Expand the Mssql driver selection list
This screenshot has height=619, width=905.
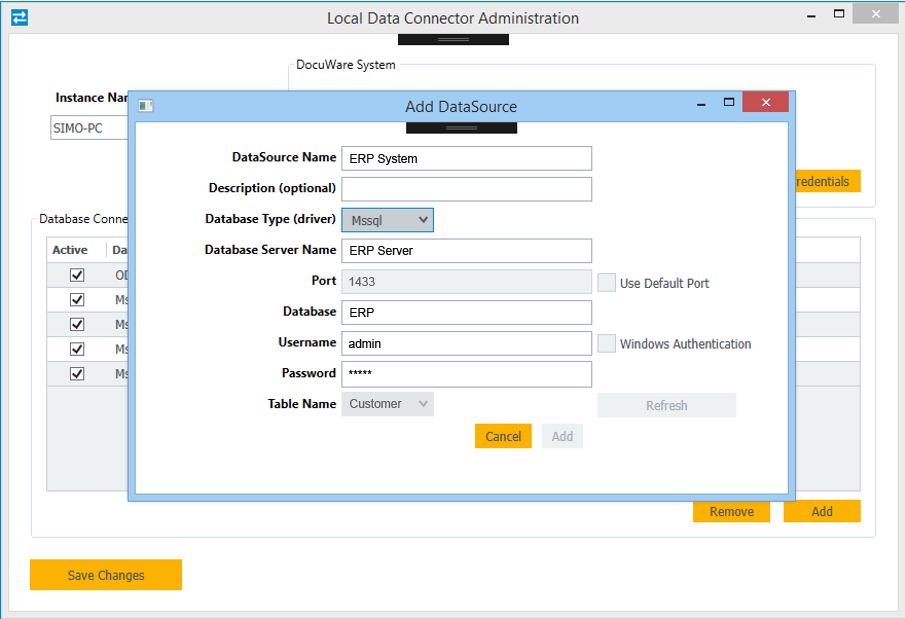(x=420, y=219)
